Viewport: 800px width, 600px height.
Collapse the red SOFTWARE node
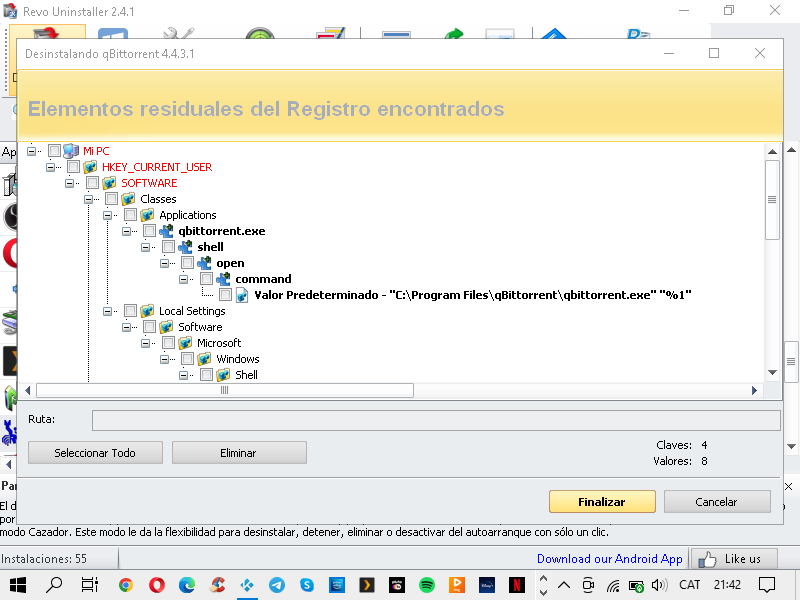coord(69,183)
